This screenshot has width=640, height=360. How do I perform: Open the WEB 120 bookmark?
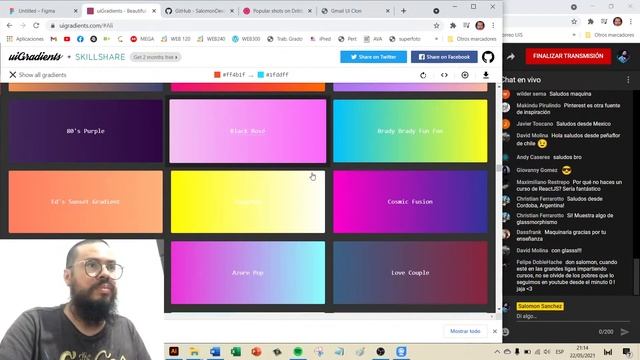point(176,39)
